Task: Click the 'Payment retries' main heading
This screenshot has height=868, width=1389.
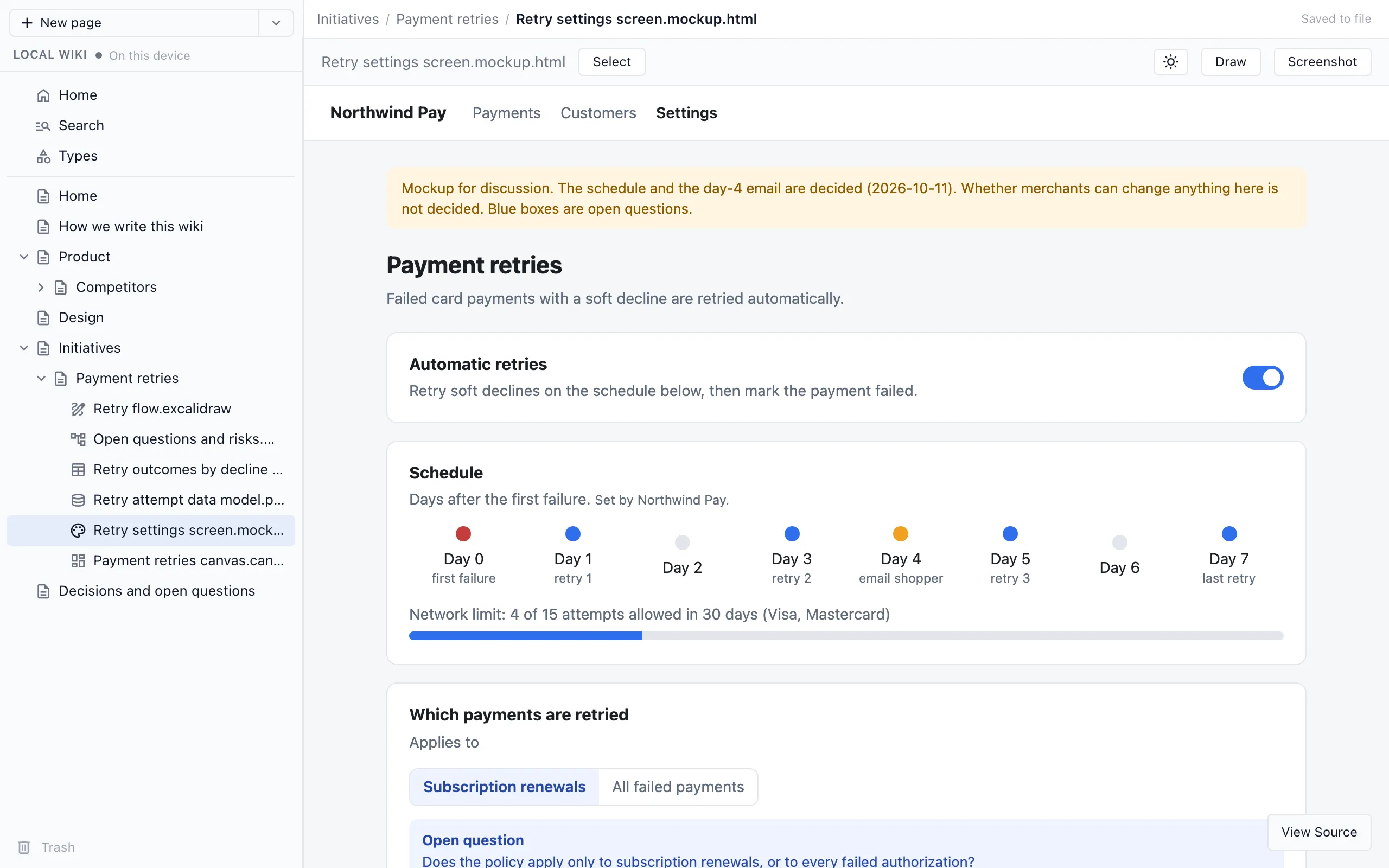Action: [x=474, y=266]
